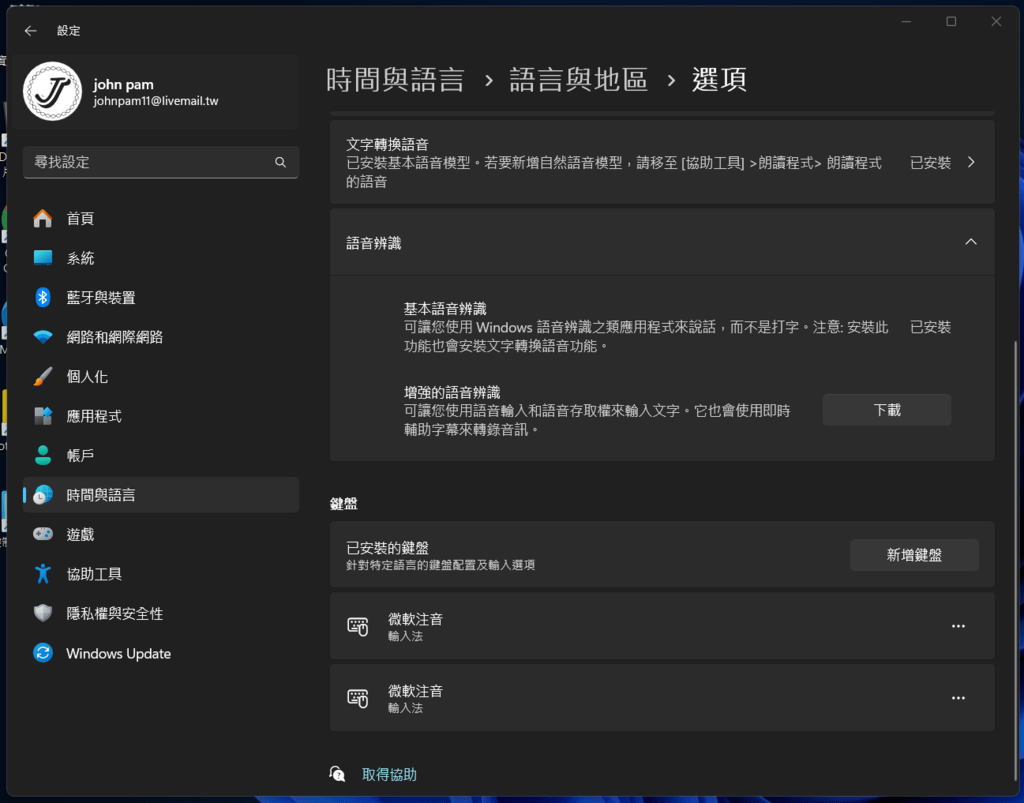The height and width of the screenshot is (803, 1024).
Task: Click the second 微軟注音 keyboard icon
Action: tap(358, 699)
